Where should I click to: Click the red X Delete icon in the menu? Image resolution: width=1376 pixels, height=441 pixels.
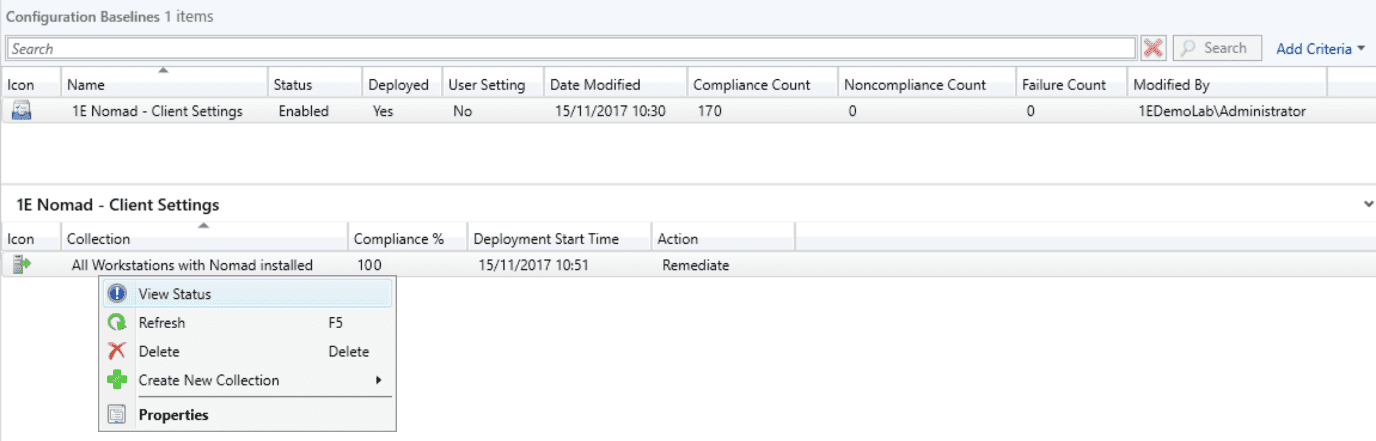tap(117, 352)
